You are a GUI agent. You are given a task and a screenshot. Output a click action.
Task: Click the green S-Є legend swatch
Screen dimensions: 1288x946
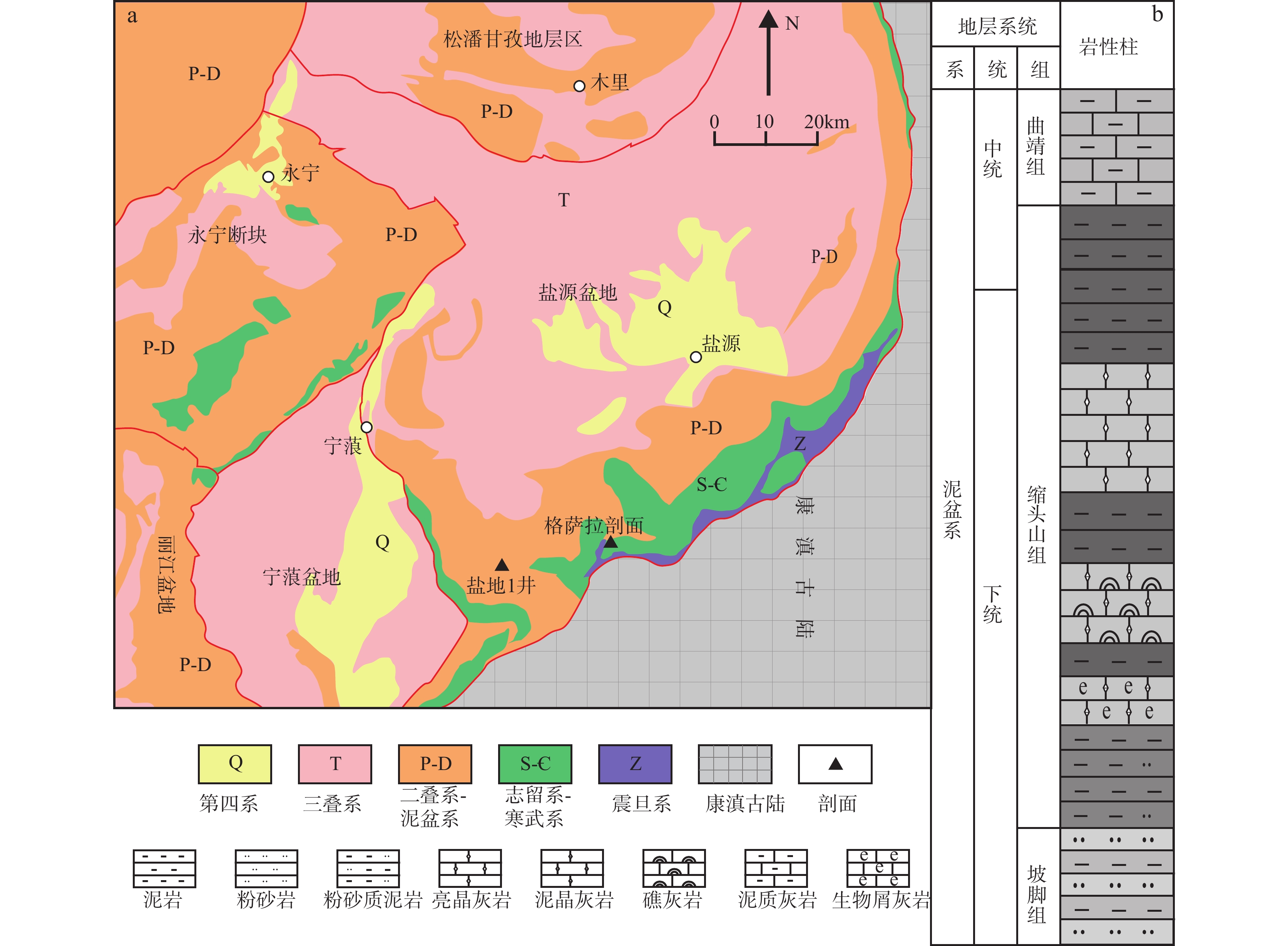(535, 764)
